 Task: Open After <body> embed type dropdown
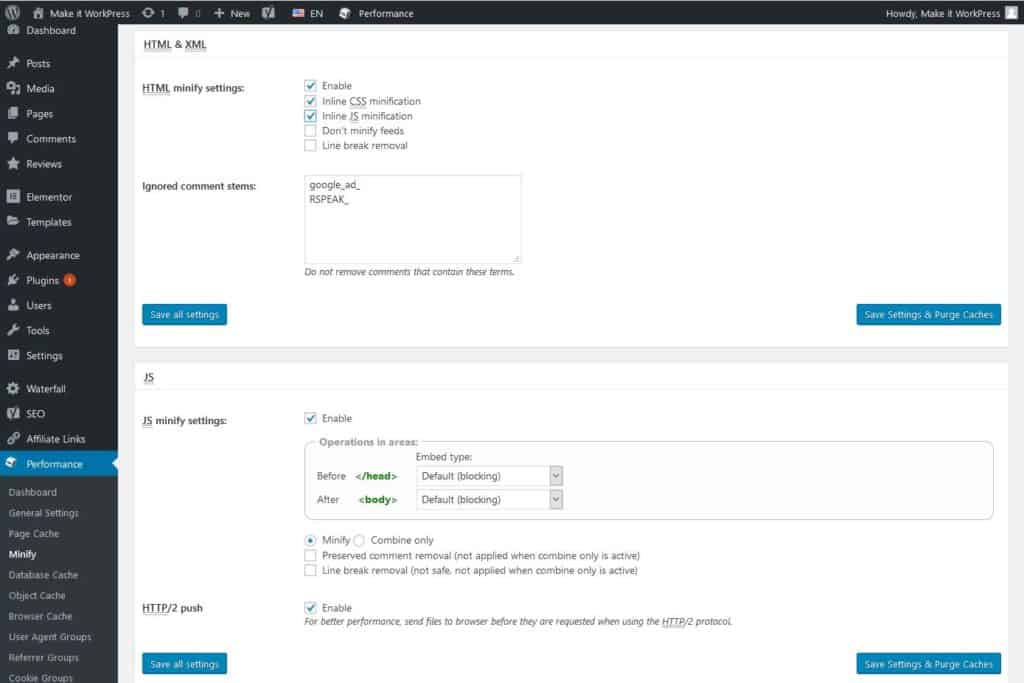click(x=489, y=500)
